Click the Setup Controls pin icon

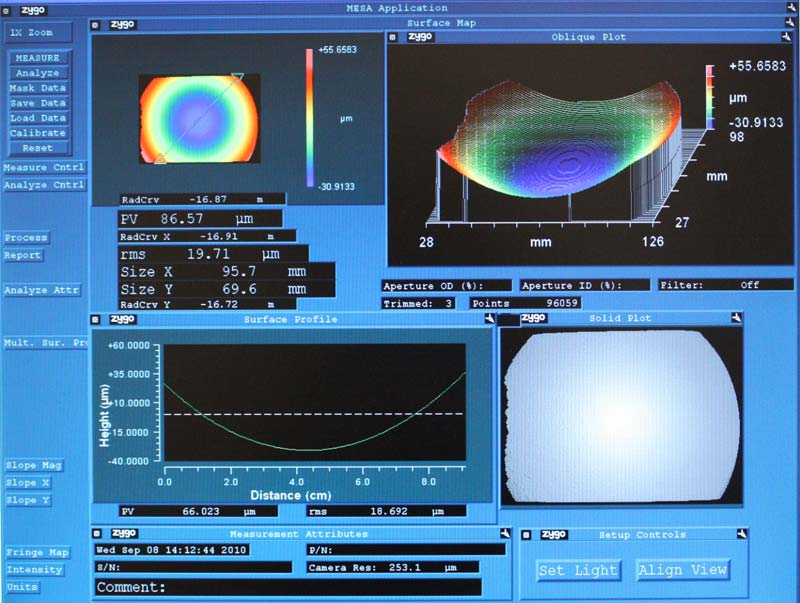742,534
